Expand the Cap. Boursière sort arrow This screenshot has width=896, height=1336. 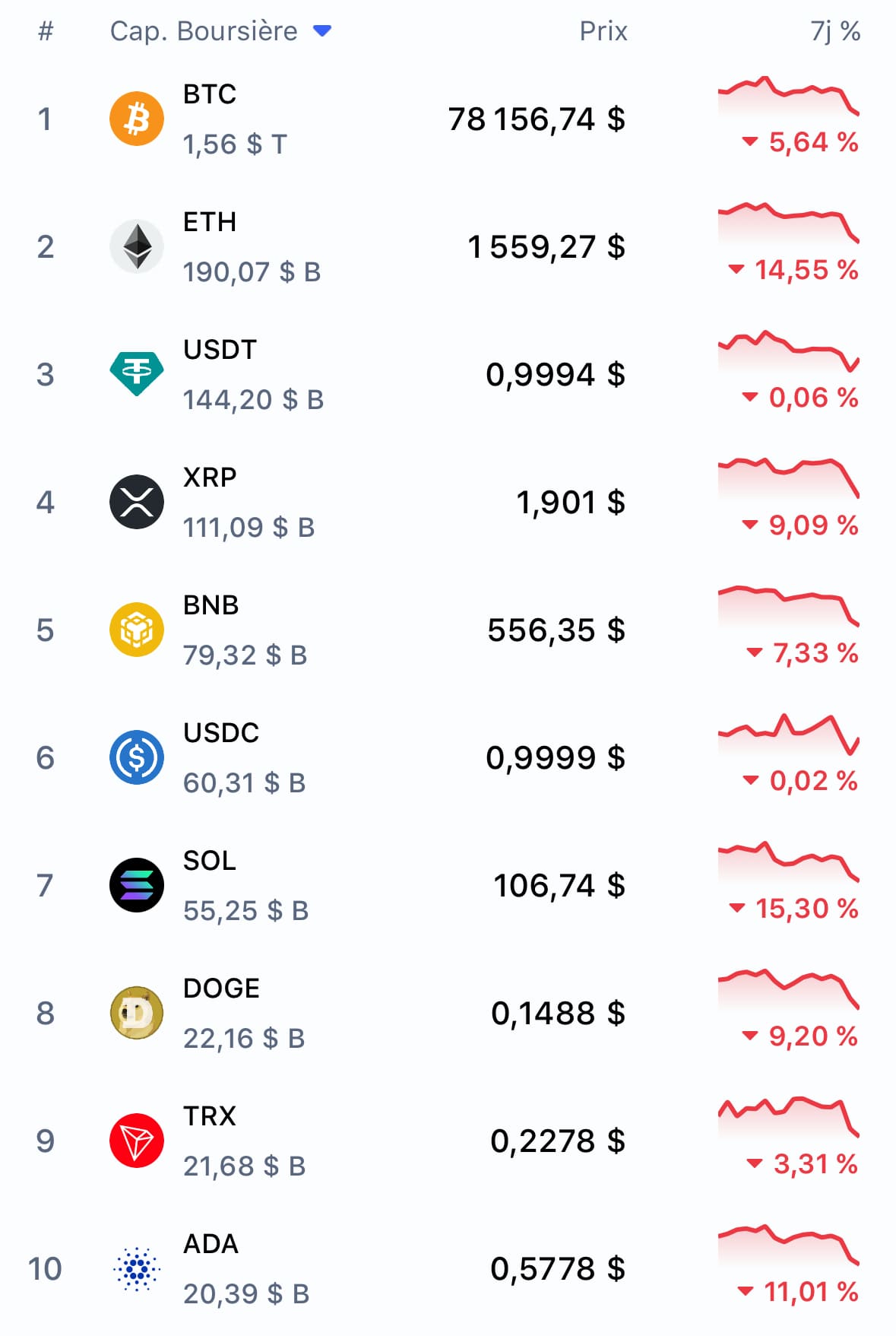(x=322, y=31)
